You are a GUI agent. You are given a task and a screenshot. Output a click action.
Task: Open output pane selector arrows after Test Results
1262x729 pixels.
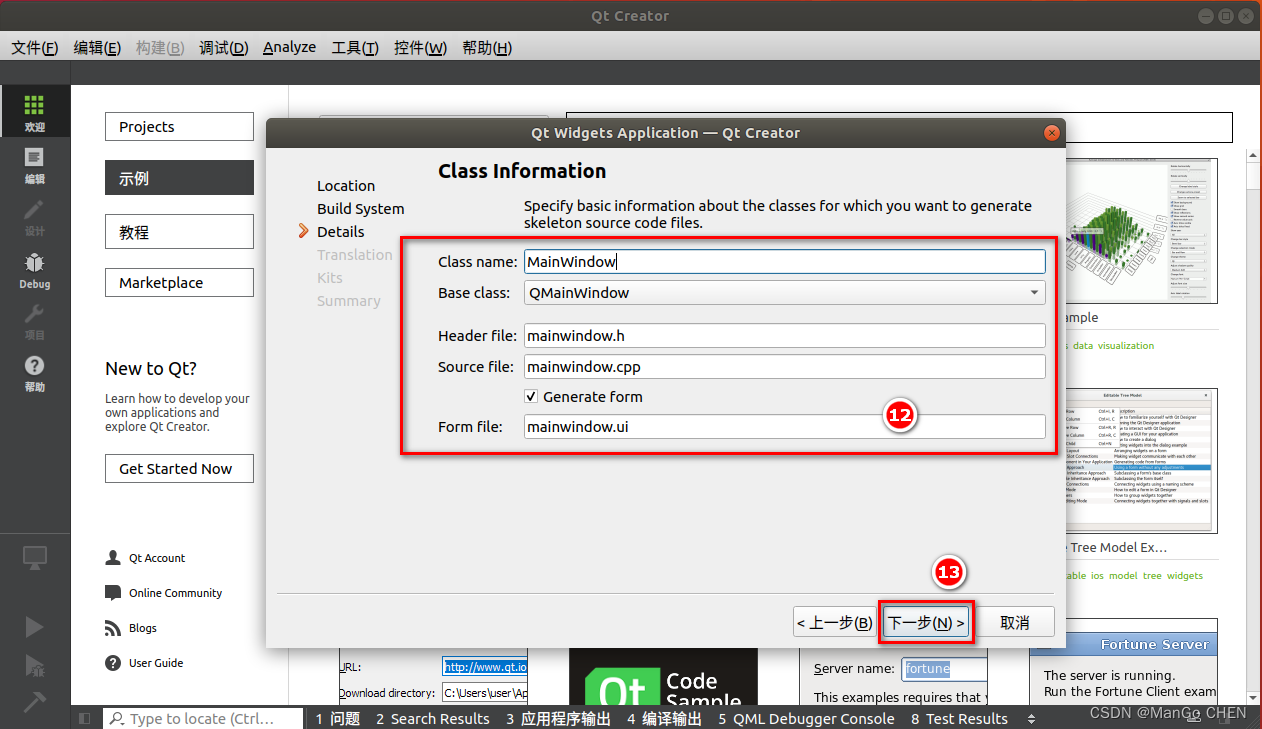pos(1031,718)
